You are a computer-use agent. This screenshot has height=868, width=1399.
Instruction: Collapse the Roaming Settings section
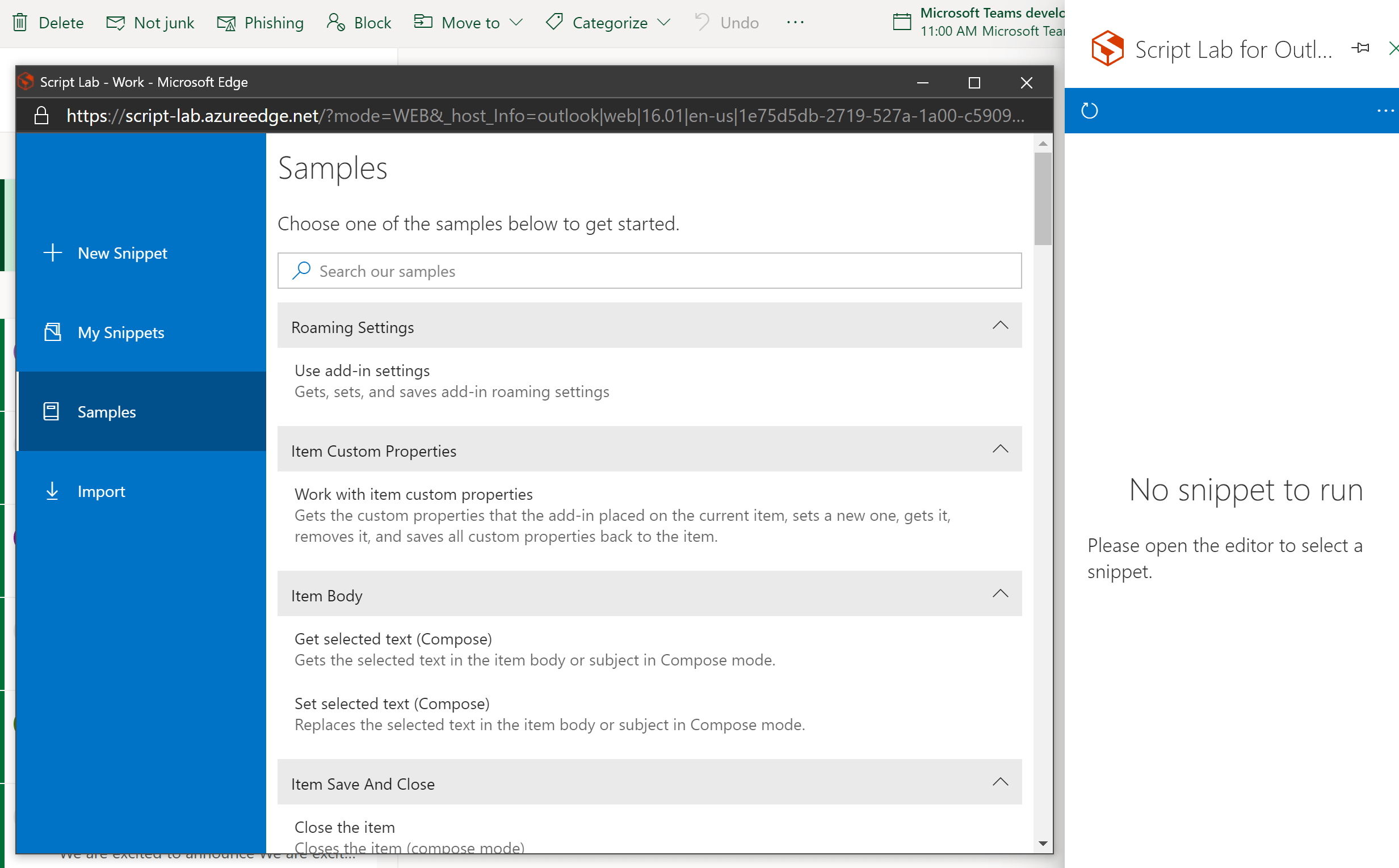1001,326
